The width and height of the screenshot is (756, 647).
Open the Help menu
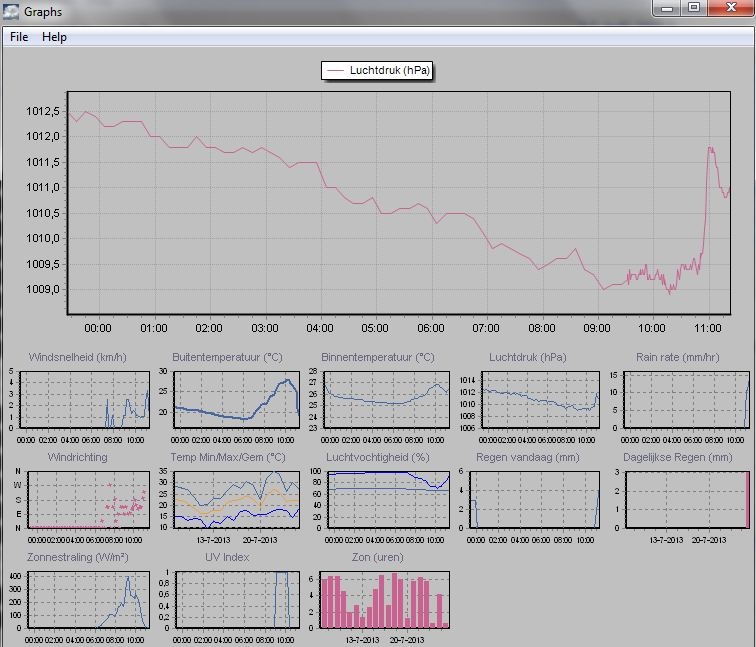54,37
